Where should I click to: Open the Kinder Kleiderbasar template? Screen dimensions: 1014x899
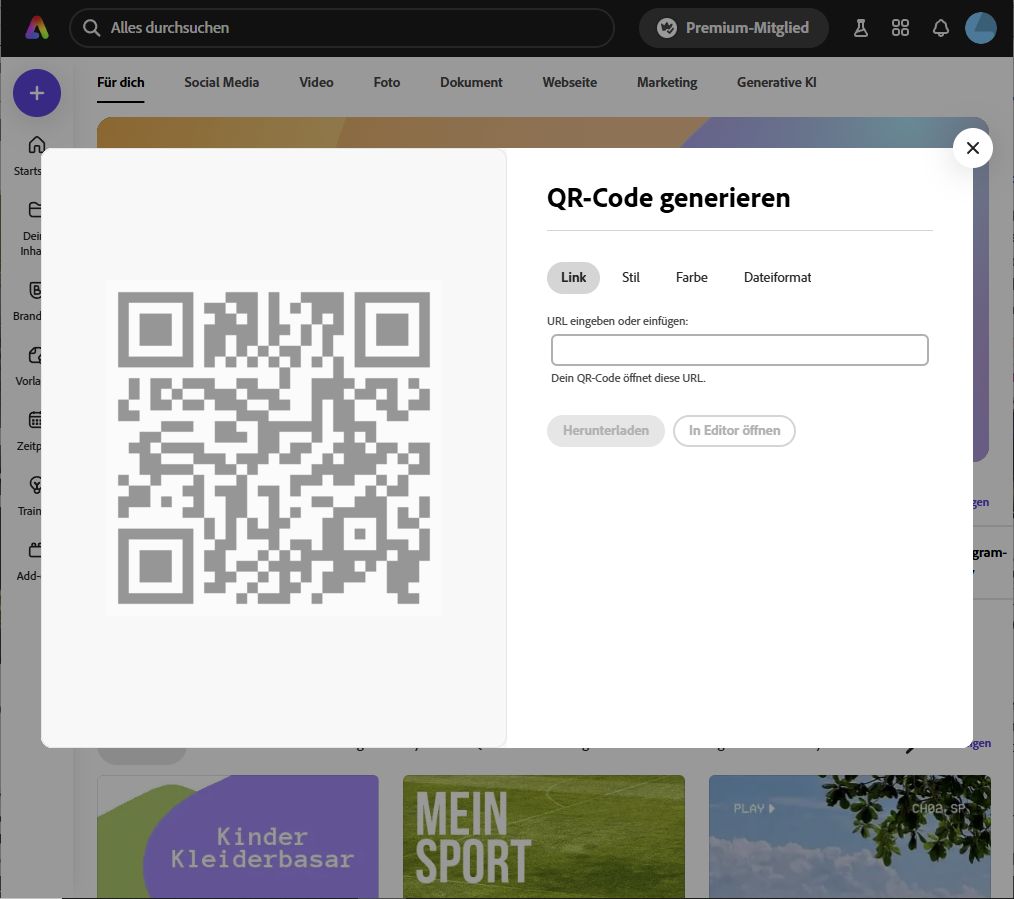238,836
